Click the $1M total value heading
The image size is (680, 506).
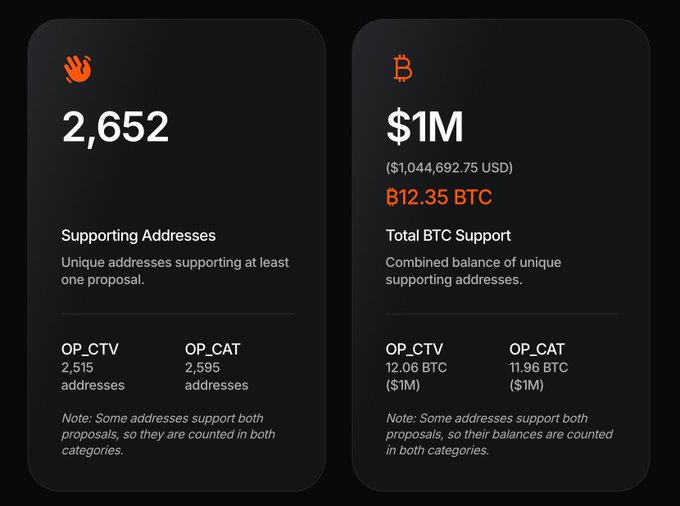coord(425,127)
